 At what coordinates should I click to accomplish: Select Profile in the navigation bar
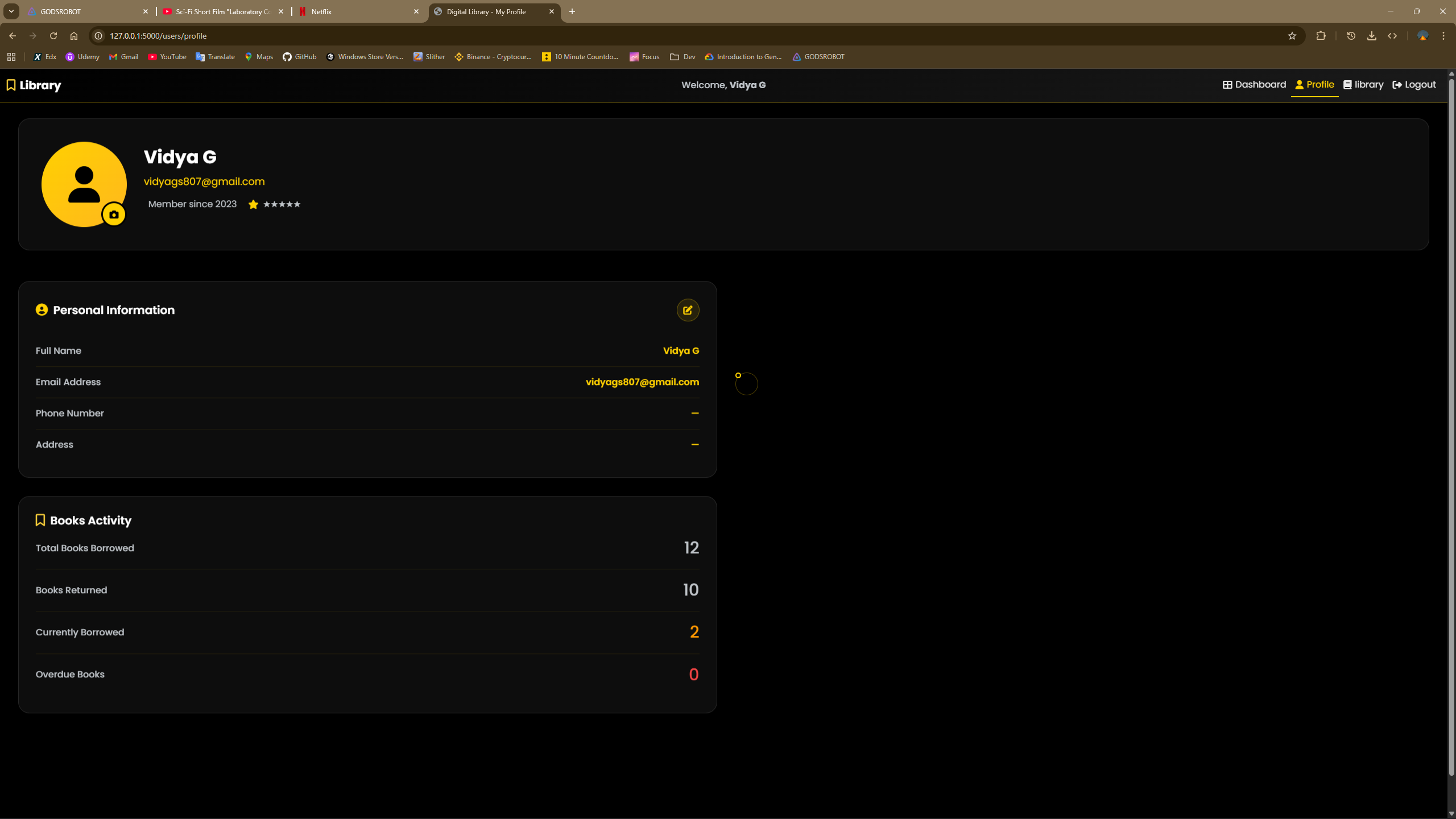[1314, 84]
